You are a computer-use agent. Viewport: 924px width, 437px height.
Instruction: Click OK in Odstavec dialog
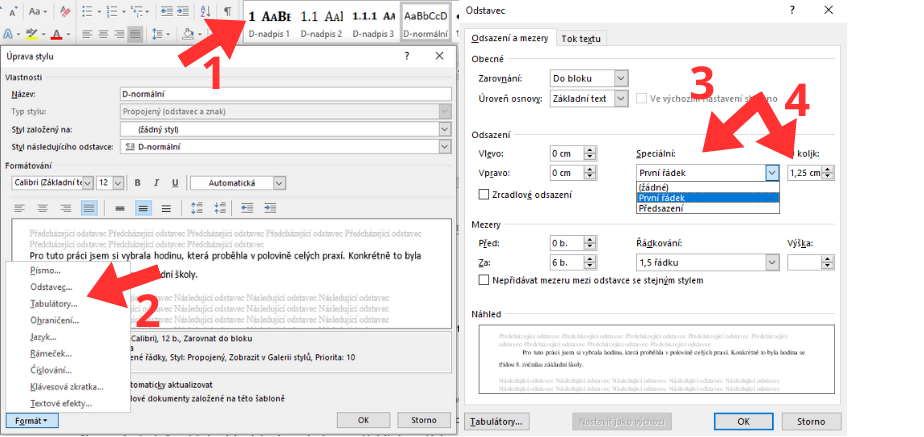744,421
